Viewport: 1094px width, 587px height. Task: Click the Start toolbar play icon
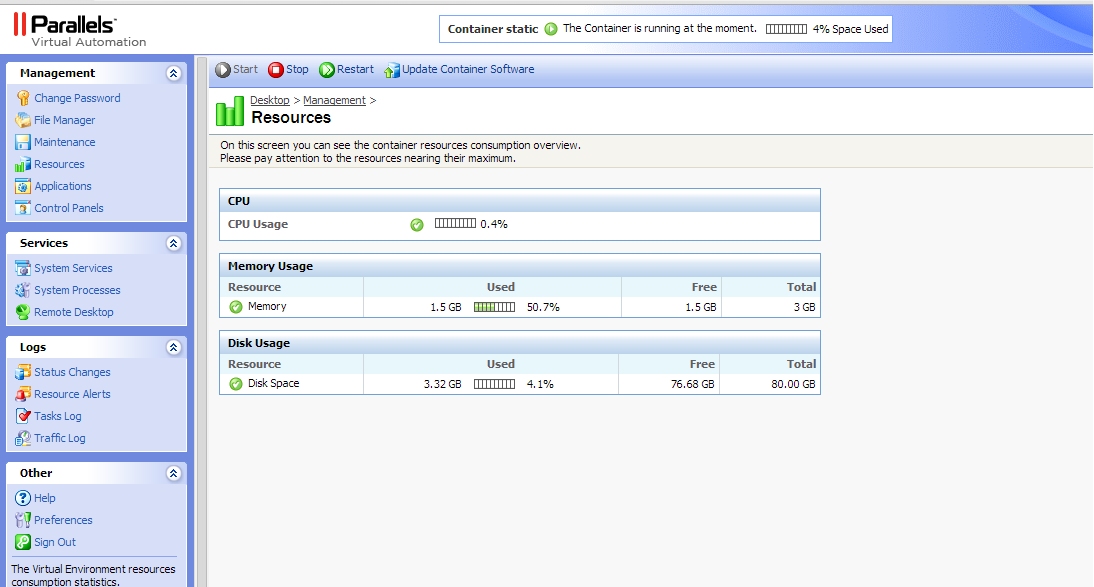tap(223, 70)
